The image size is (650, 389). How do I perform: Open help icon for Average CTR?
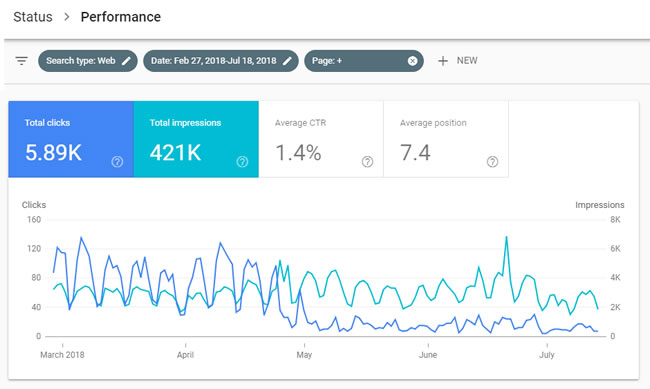point(367,162)
